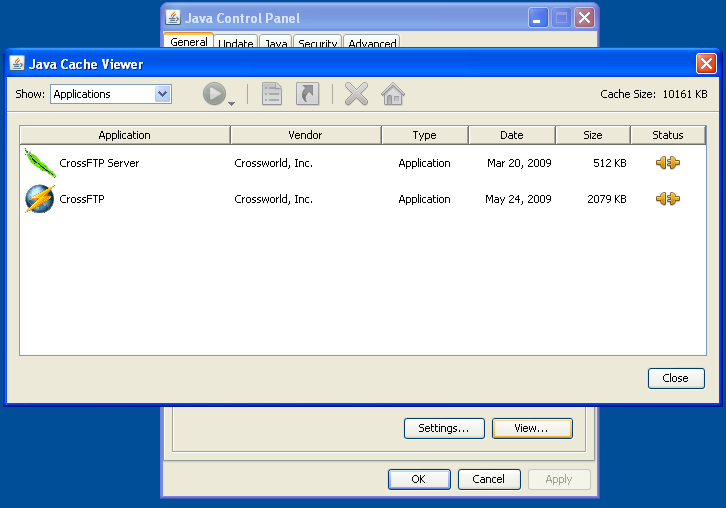Click Type cell Application in CrossFTP Server row
The image size is (726, 508).
tap(424, 163)
